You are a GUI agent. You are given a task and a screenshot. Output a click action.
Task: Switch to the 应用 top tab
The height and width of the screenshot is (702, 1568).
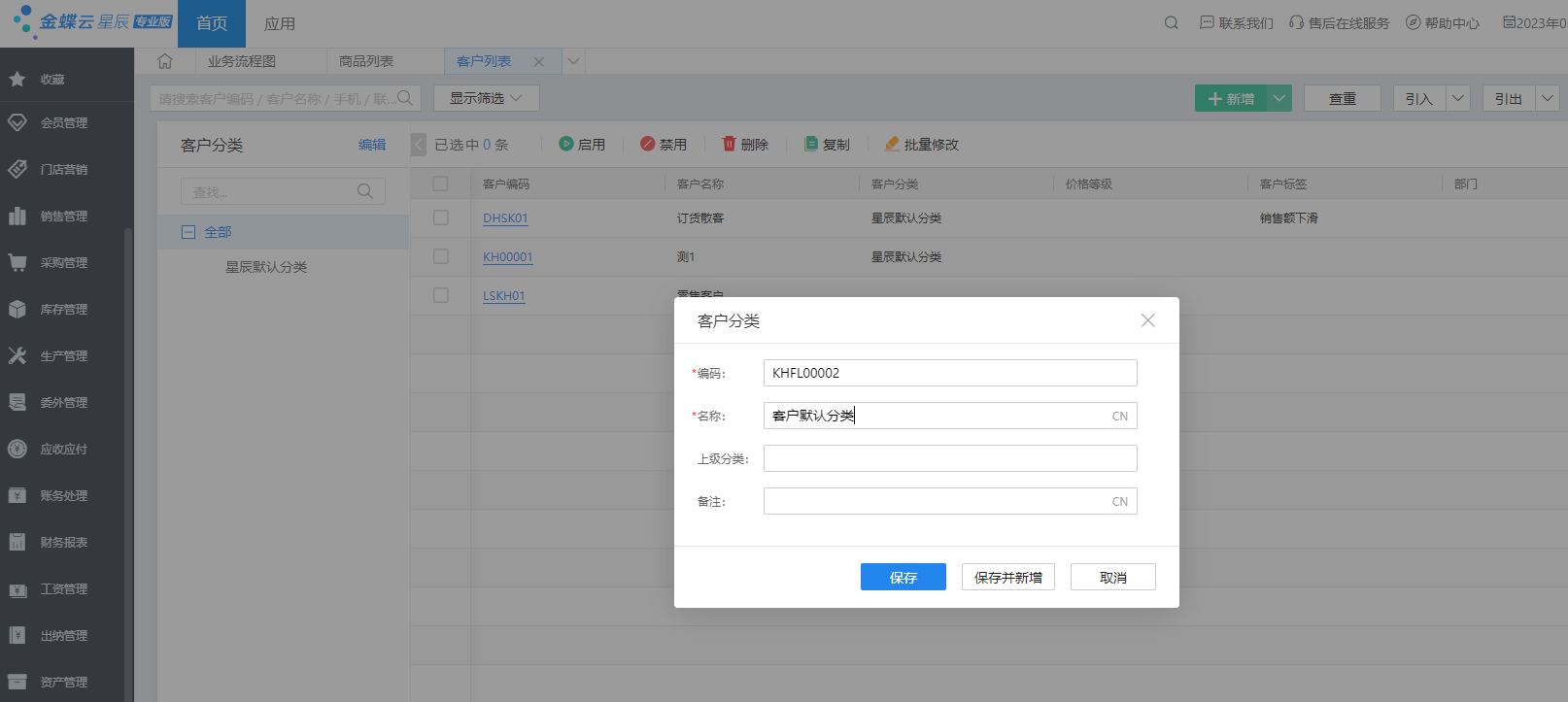[x=280, y=23]
